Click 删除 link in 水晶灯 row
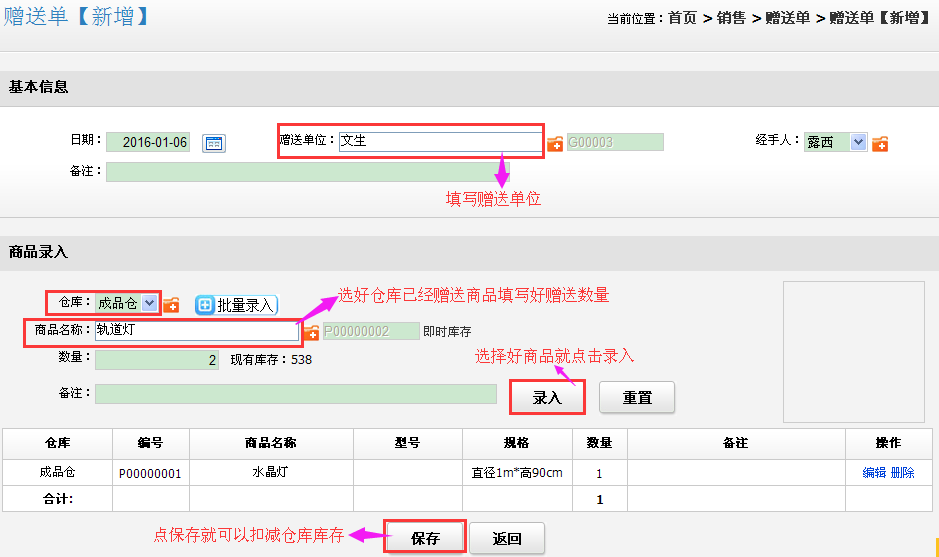Viewport: 939px width, 557px height. pyautogui.click(x=902, y=473)
